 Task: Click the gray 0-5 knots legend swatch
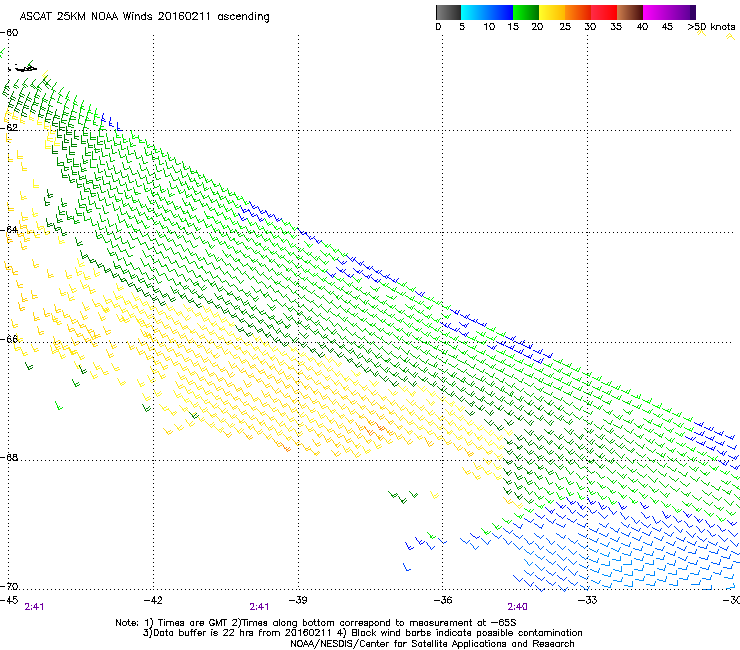coord(448,12)
